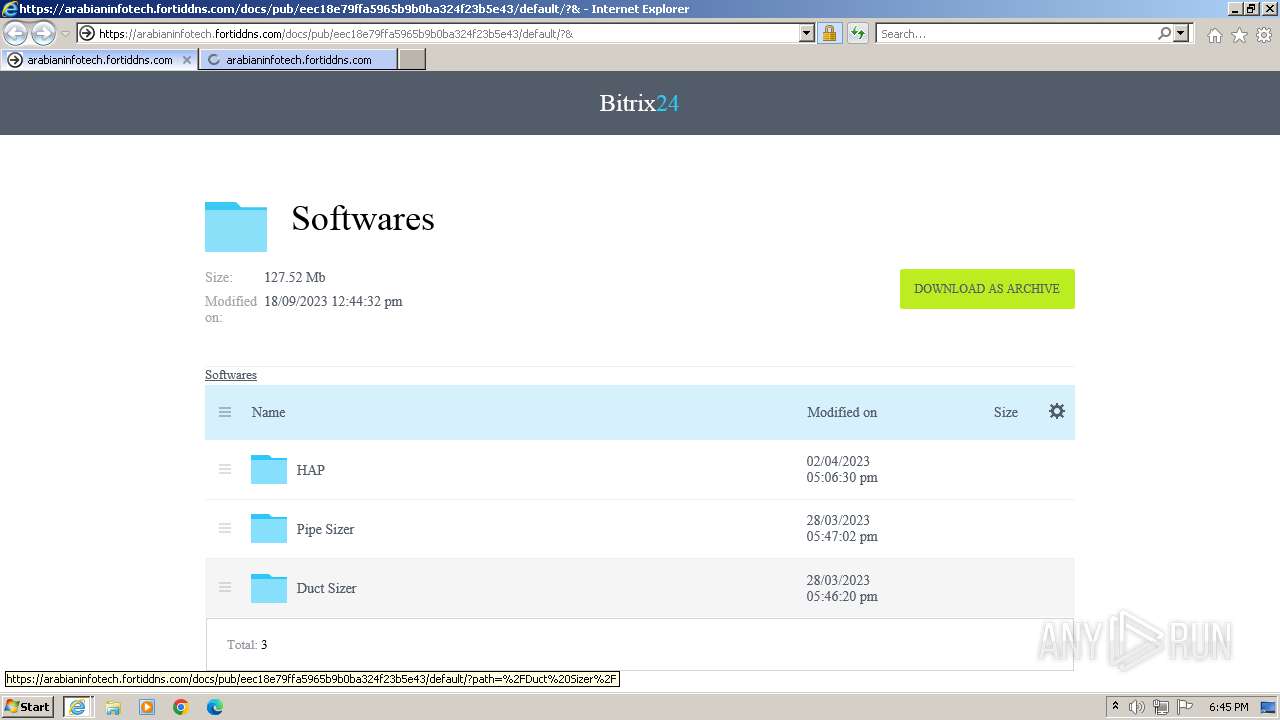This screenshot has width=1280, height=720.
Task: Show hidden system tray icons arrow
Action: coord(1115,707)
